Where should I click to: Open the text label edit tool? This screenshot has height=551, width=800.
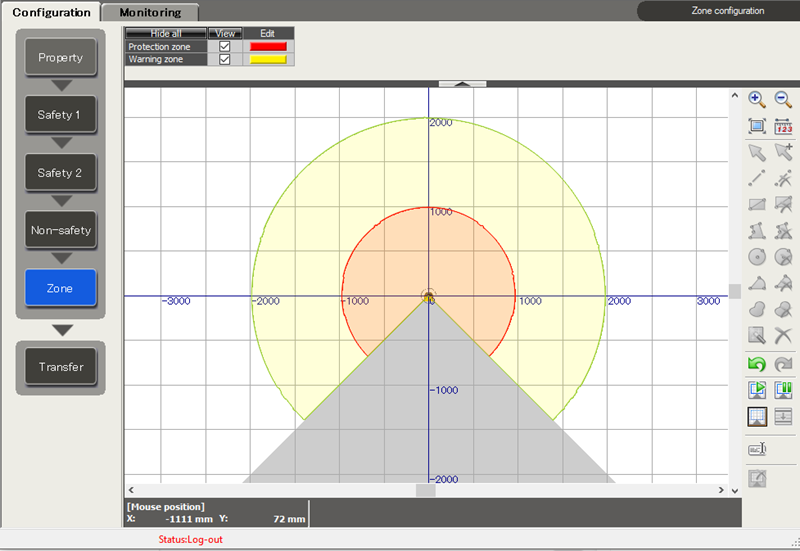pyautogui.click(x=757, y=449)
